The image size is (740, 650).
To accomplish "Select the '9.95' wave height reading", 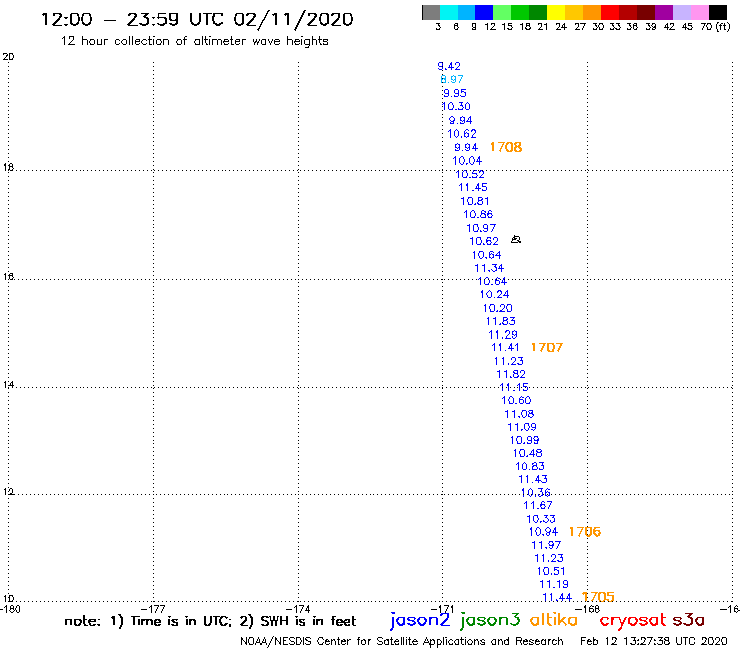I will [x=455, y=93].
